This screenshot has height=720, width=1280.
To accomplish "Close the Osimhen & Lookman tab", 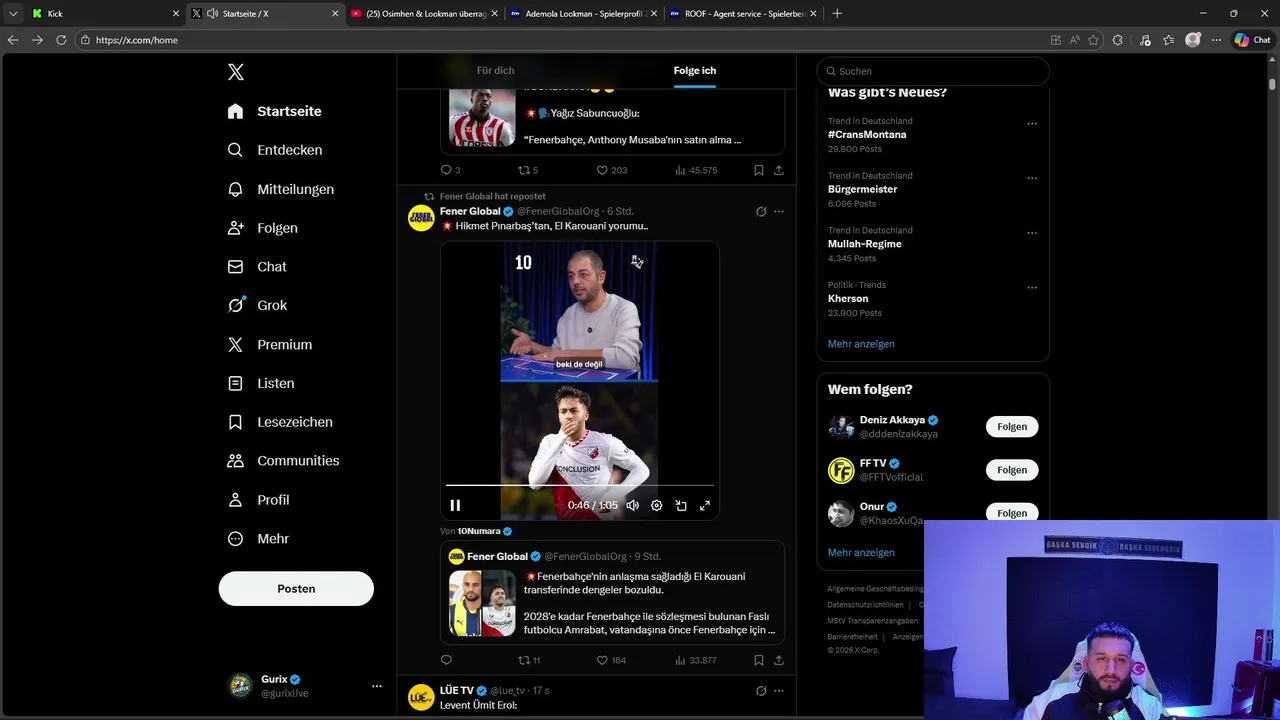I will [x=494, y=14].
